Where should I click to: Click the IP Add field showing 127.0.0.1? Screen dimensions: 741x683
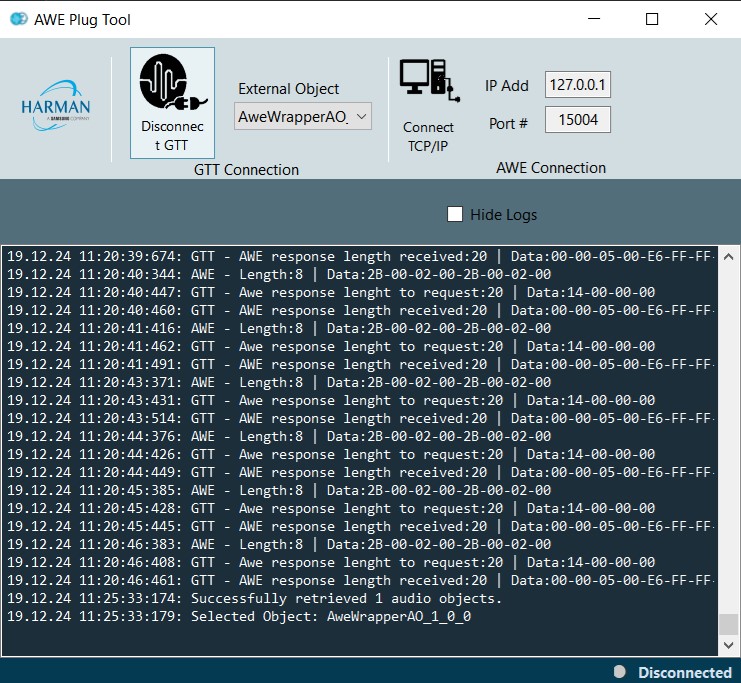click(x=578, y=85)
